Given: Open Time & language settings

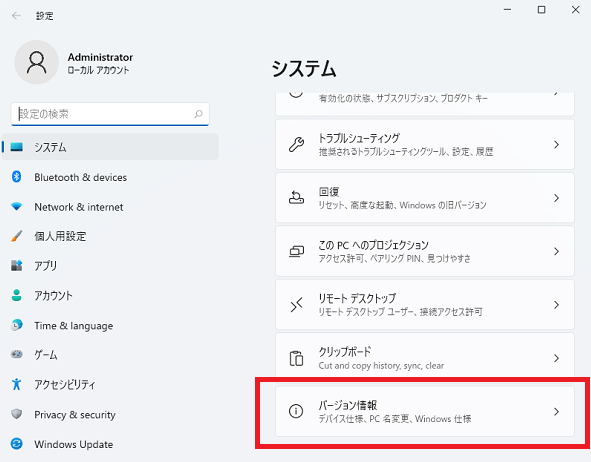Looking at the screenshot, I should point(110,325).
